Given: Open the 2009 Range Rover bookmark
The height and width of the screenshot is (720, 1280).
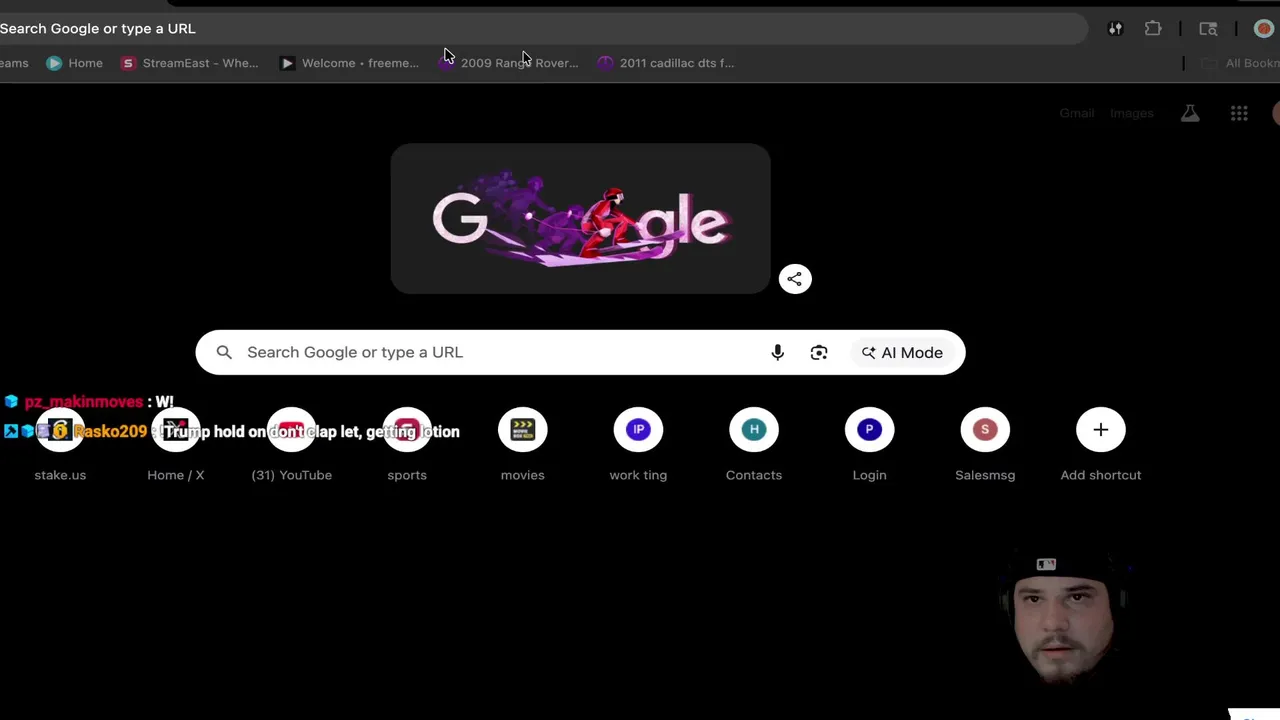Looking at the screenshot, I should tap(508, 63).
